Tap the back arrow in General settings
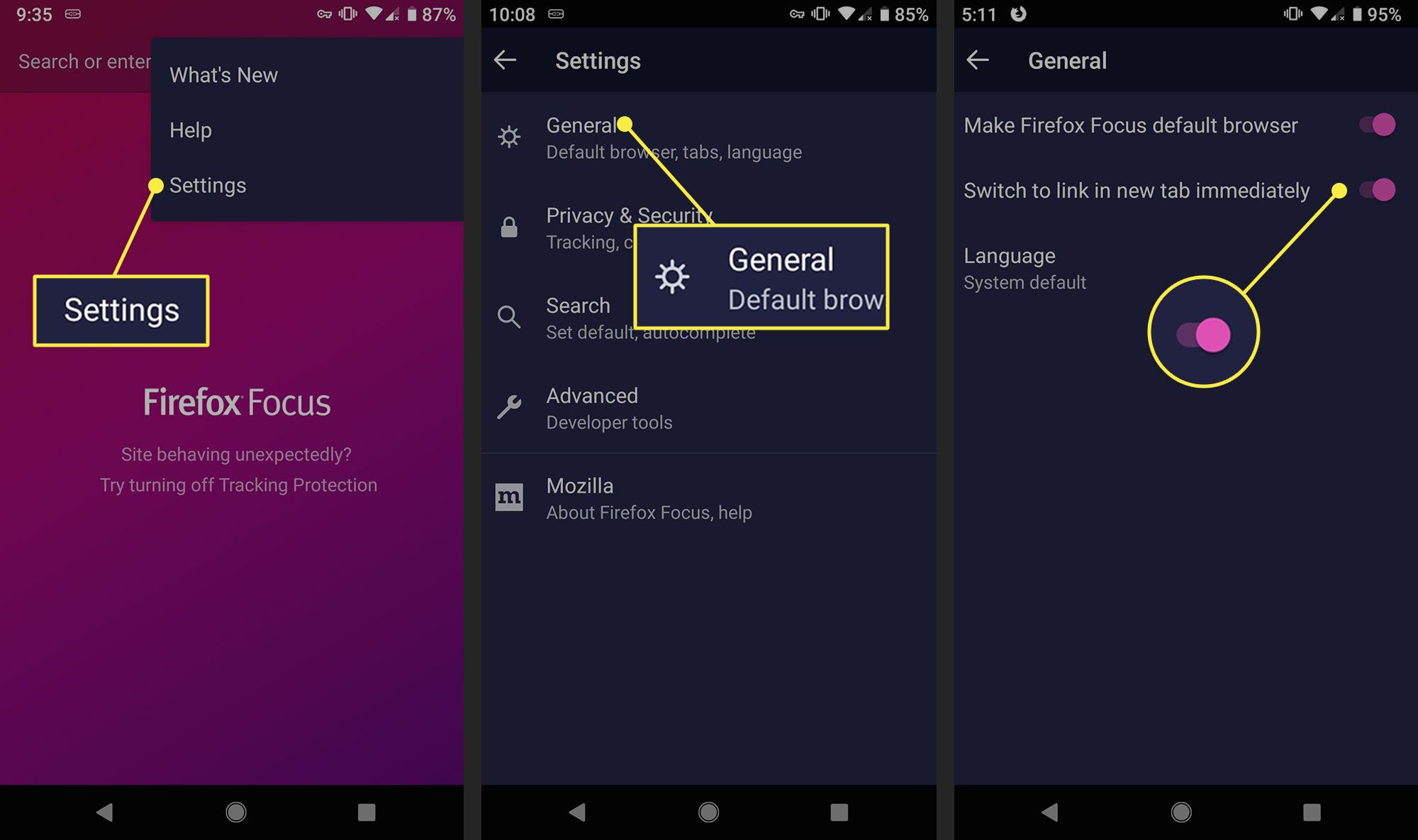 coord(978,60)
